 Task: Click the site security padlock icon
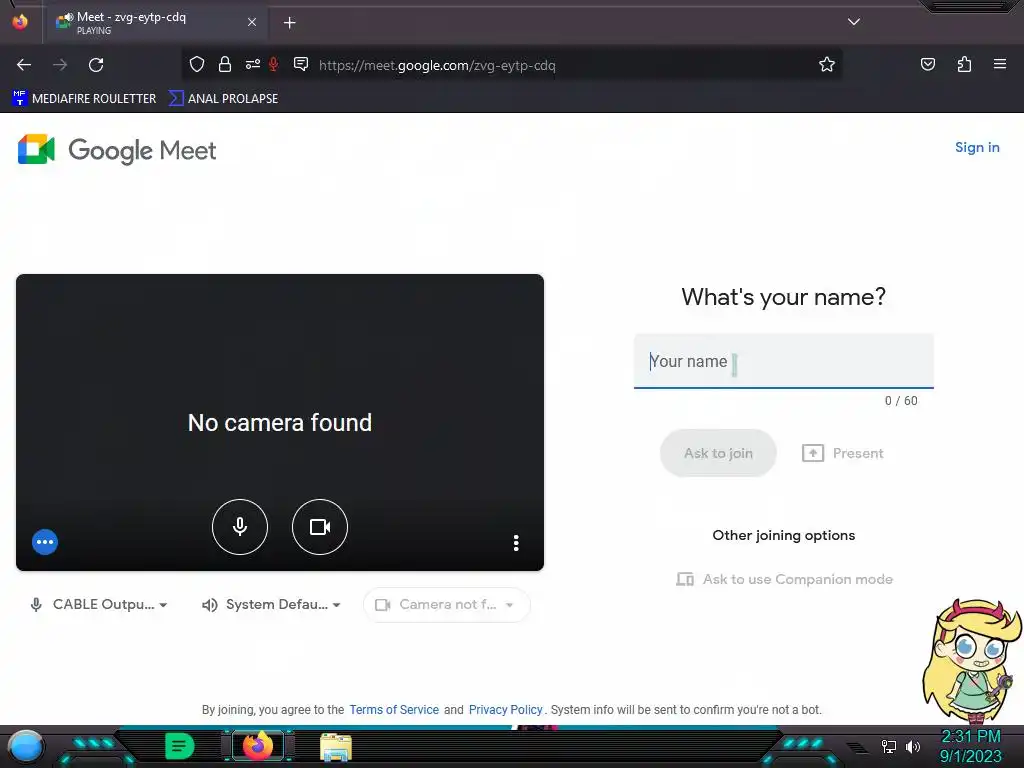point(225,64)
